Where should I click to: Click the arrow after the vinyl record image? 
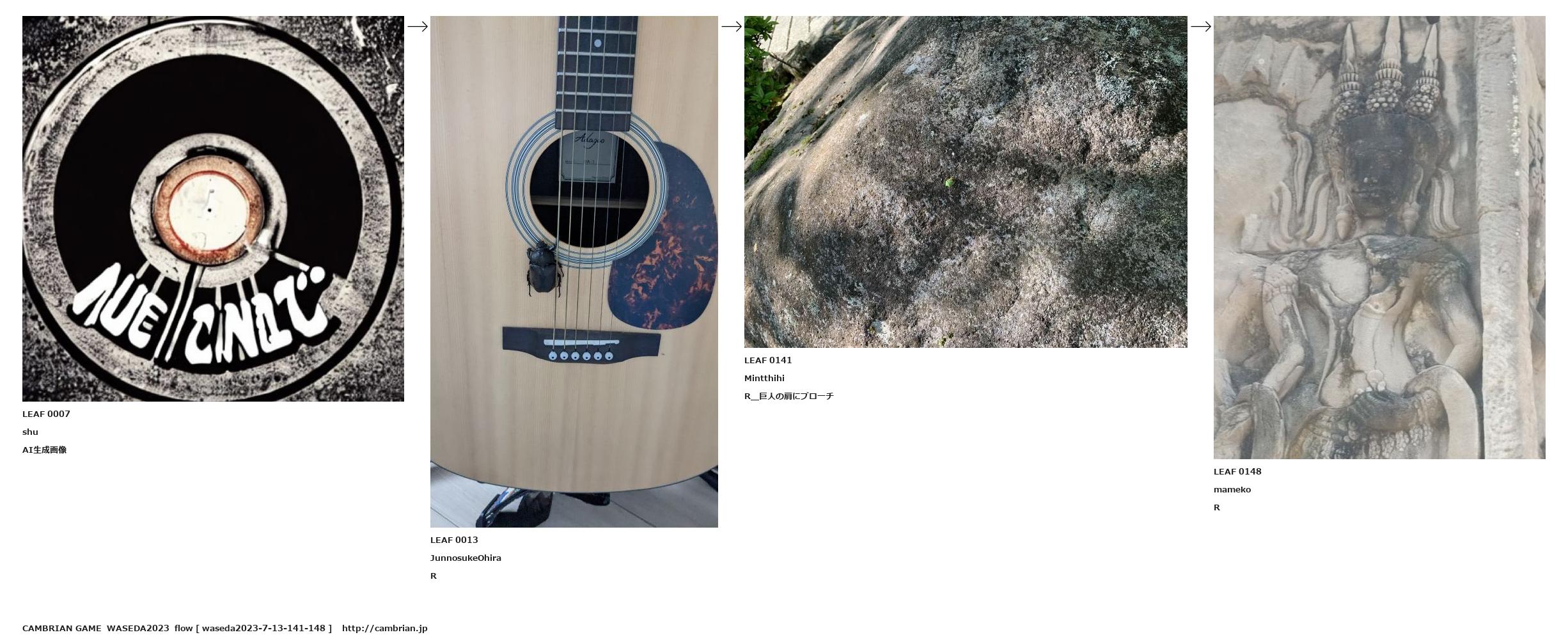point(418,26)
